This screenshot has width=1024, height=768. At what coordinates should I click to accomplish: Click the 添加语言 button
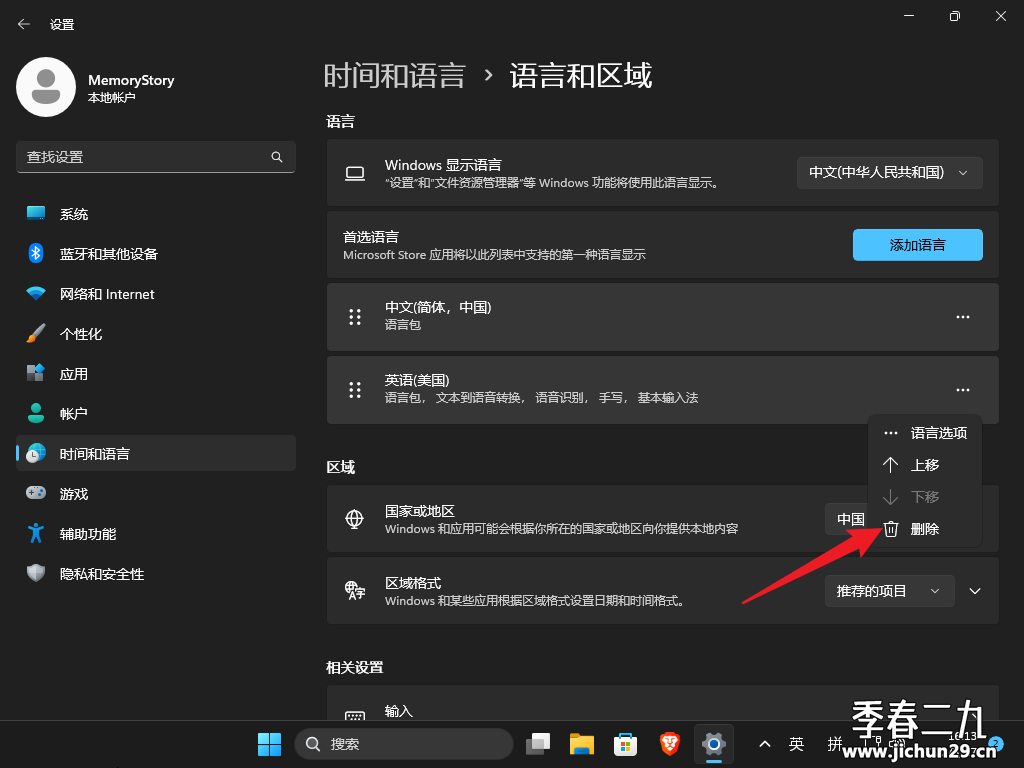[x=918, y=245]
